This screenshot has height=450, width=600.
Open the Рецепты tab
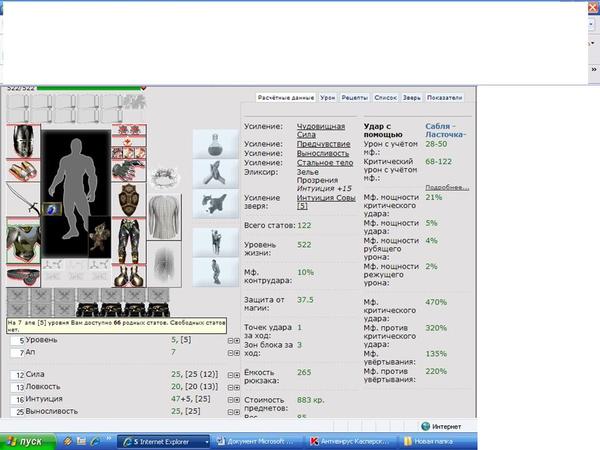click(355, 98)
